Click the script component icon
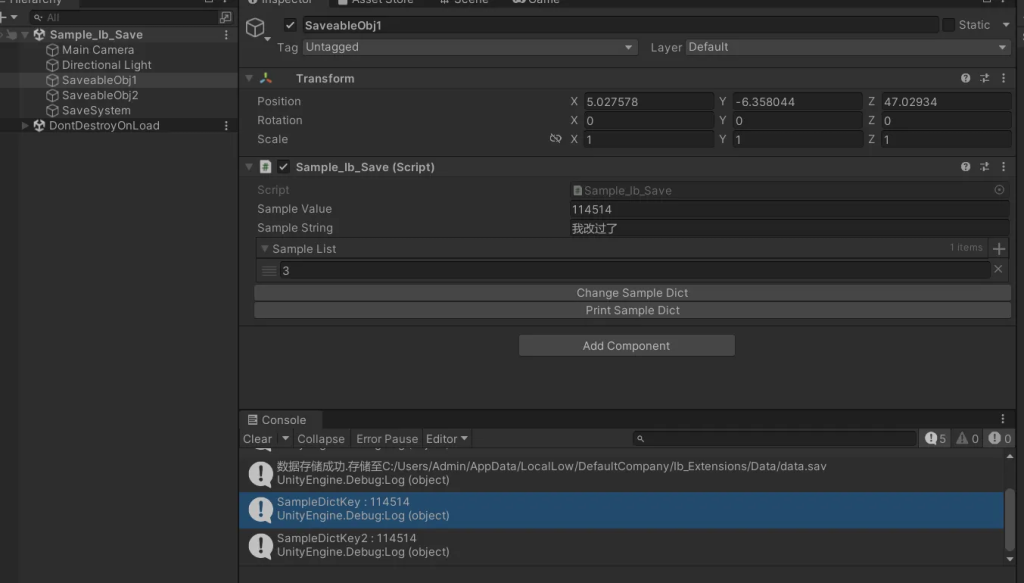 point(265,167)
